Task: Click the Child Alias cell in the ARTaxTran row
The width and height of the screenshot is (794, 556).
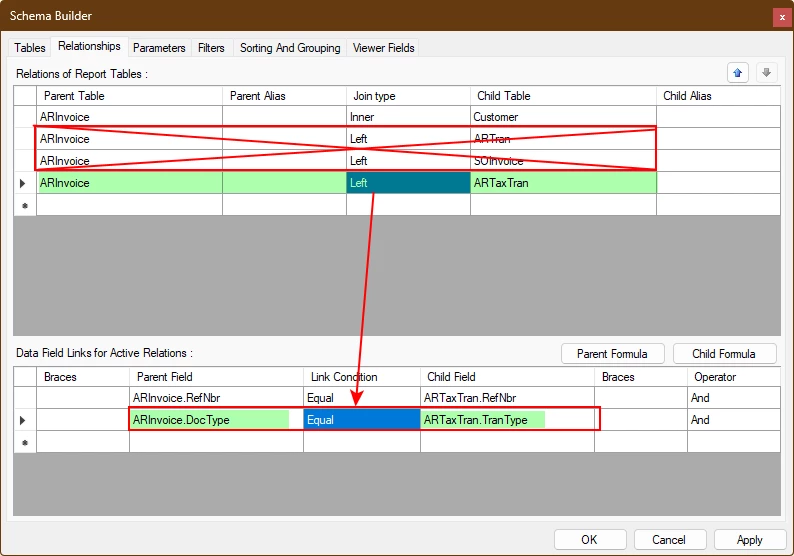Action: 718,183
